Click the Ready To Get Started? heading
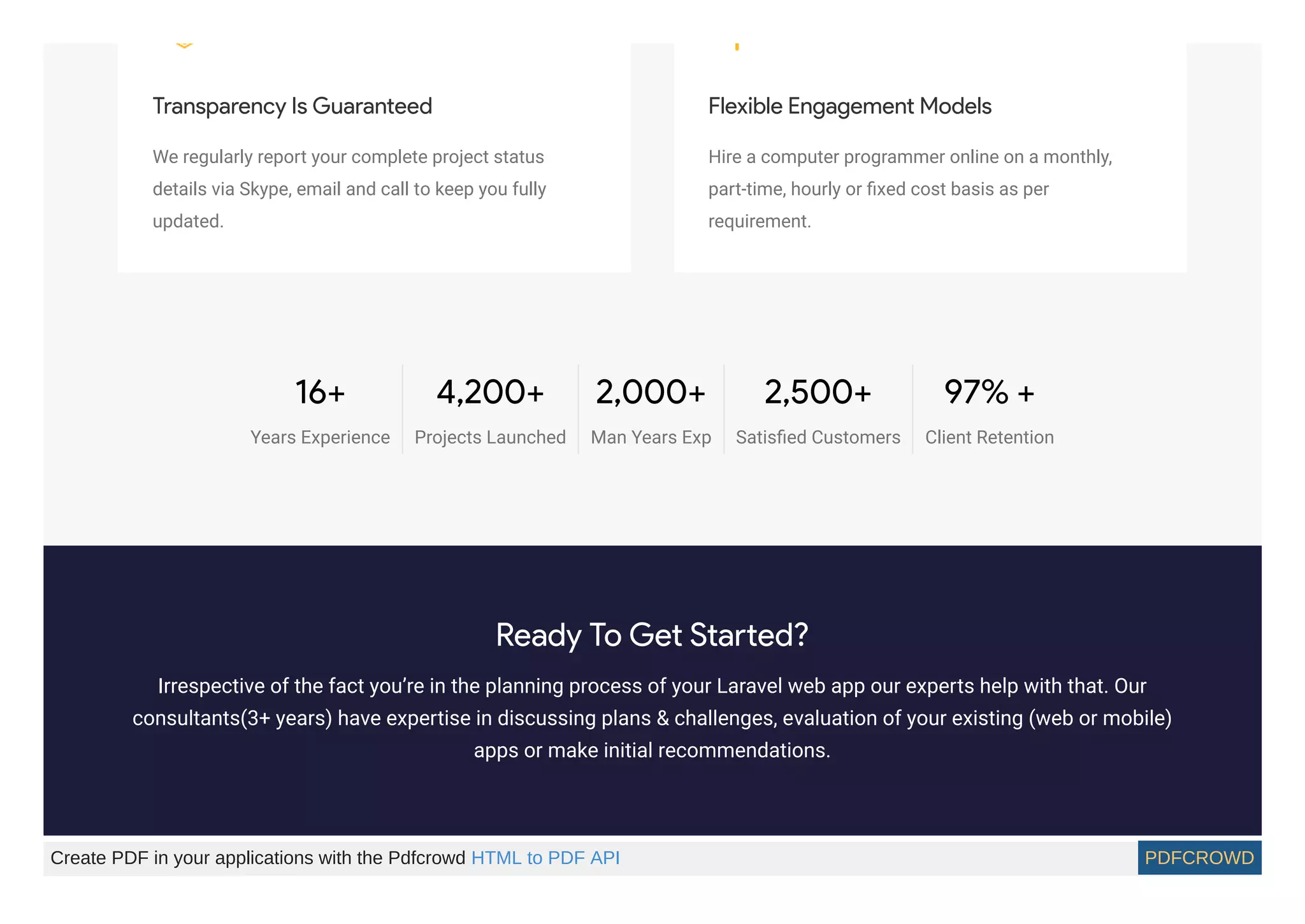 (652, 635)
